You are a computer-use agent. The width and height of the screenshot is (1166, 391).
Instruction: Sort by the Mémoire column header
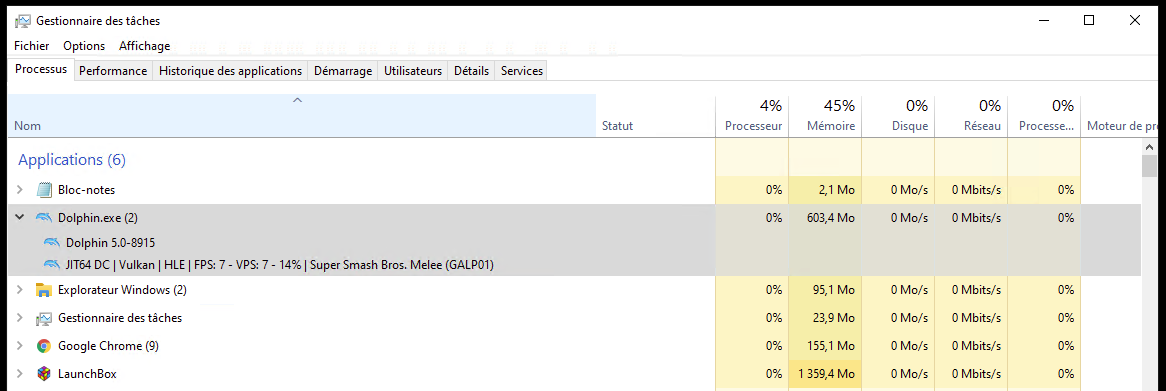[825, 115]
